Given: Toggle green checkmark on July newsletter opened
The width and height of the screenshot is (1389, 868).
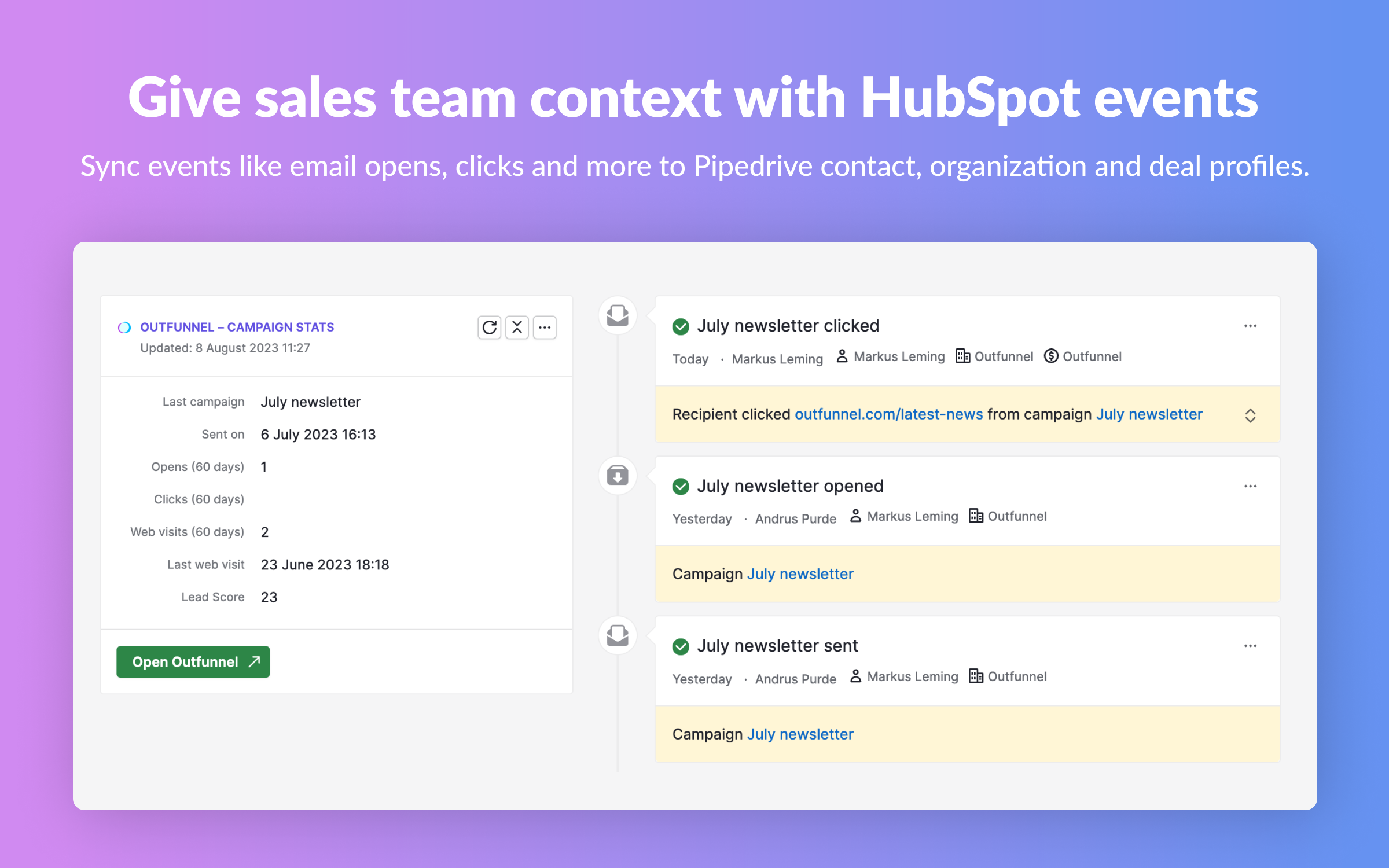Looking at the screenshot, I should [x=681, y=487].
